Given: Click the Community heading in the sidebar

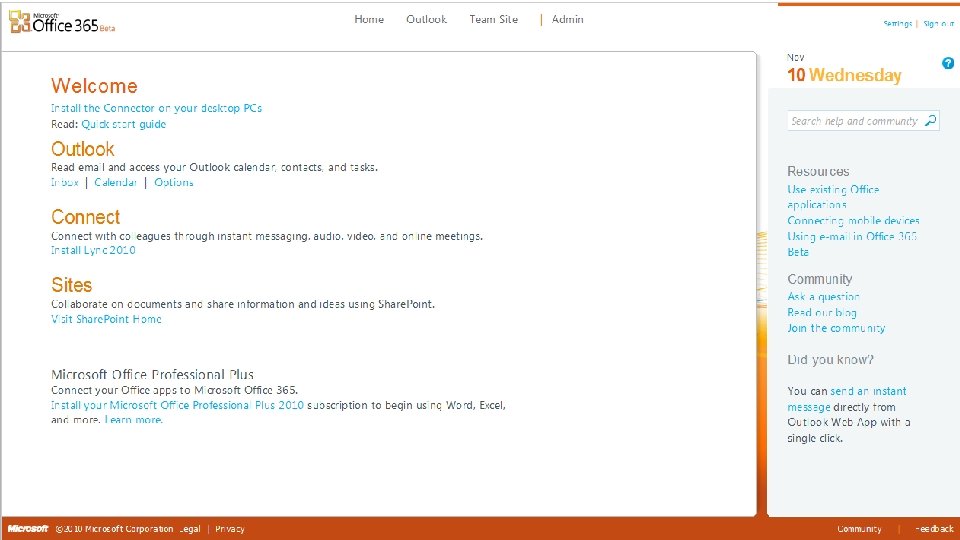Looking at the screenshot, I should 820,279.
